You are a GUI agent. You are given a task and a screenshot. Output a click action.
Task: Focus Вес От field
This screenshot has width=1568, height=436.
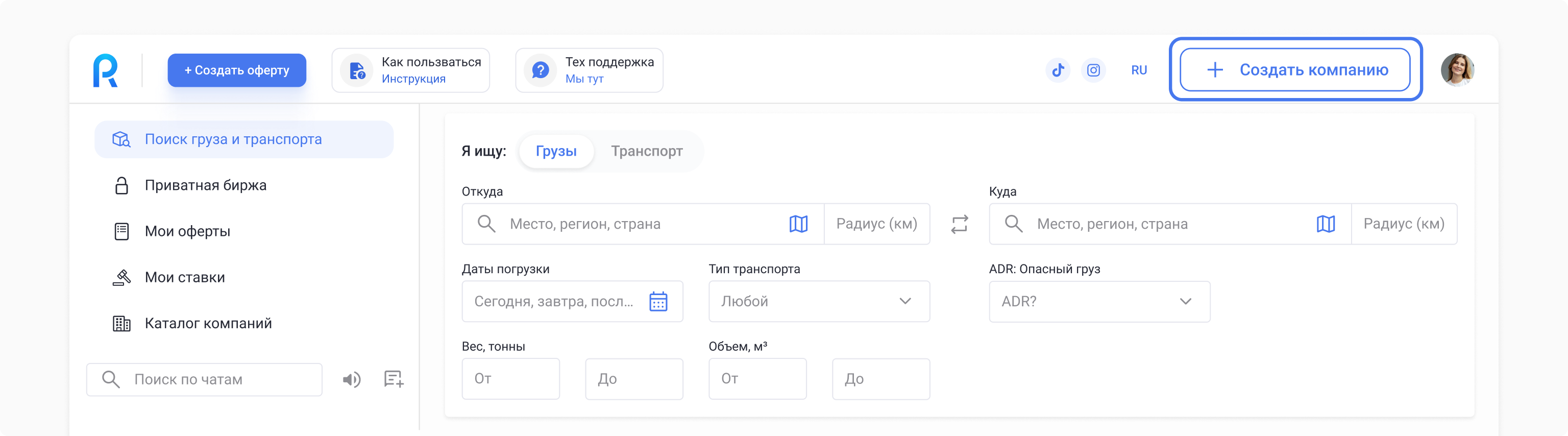[511, 379]
